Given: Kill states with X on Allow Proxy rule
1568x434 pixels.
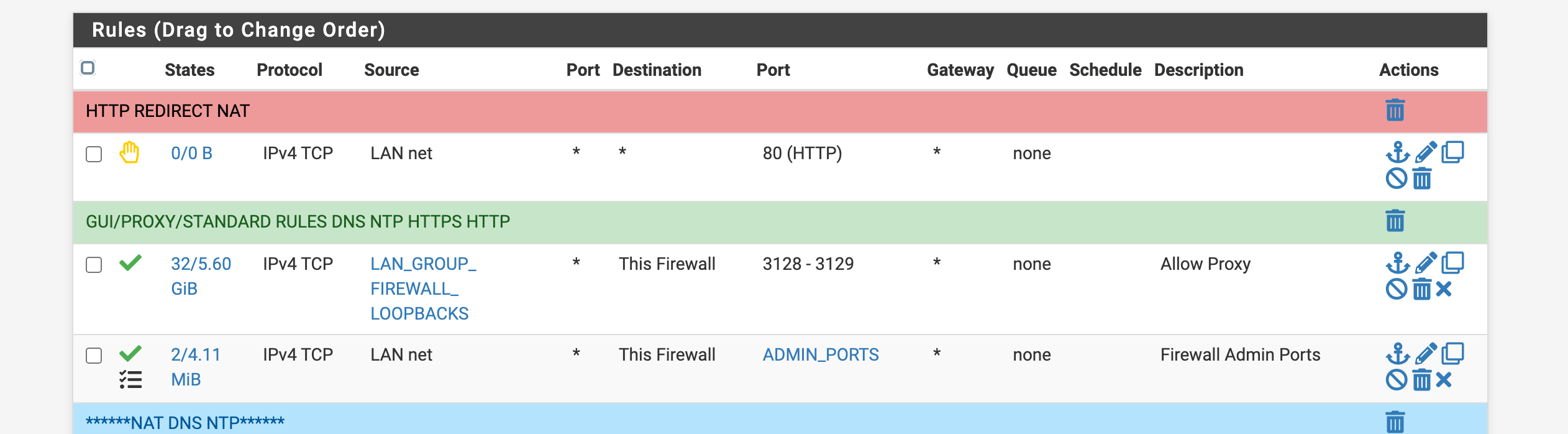Looking at the screenshot, I should (x=1444, y=289).
